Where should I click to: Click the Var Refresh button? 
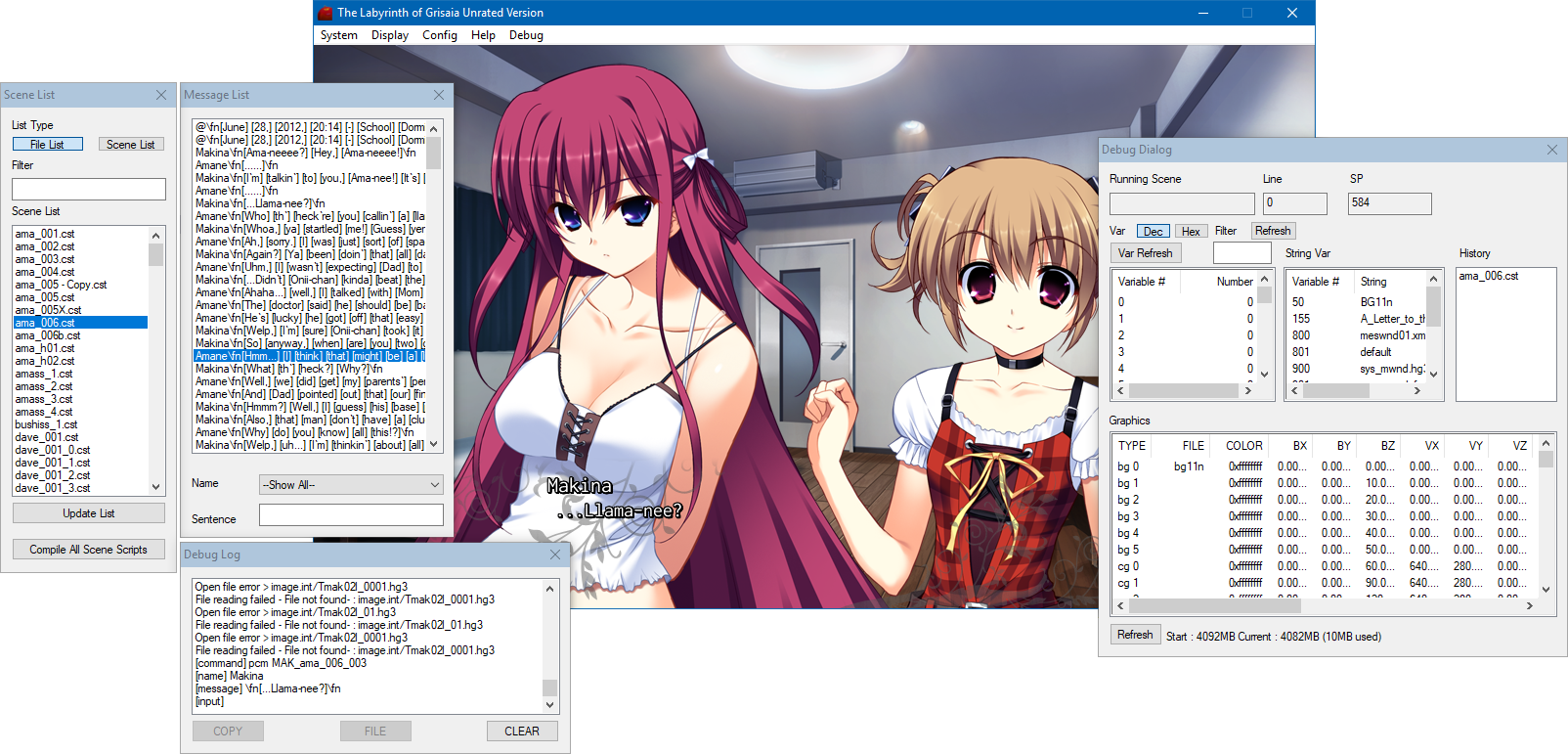(1146, 253)
